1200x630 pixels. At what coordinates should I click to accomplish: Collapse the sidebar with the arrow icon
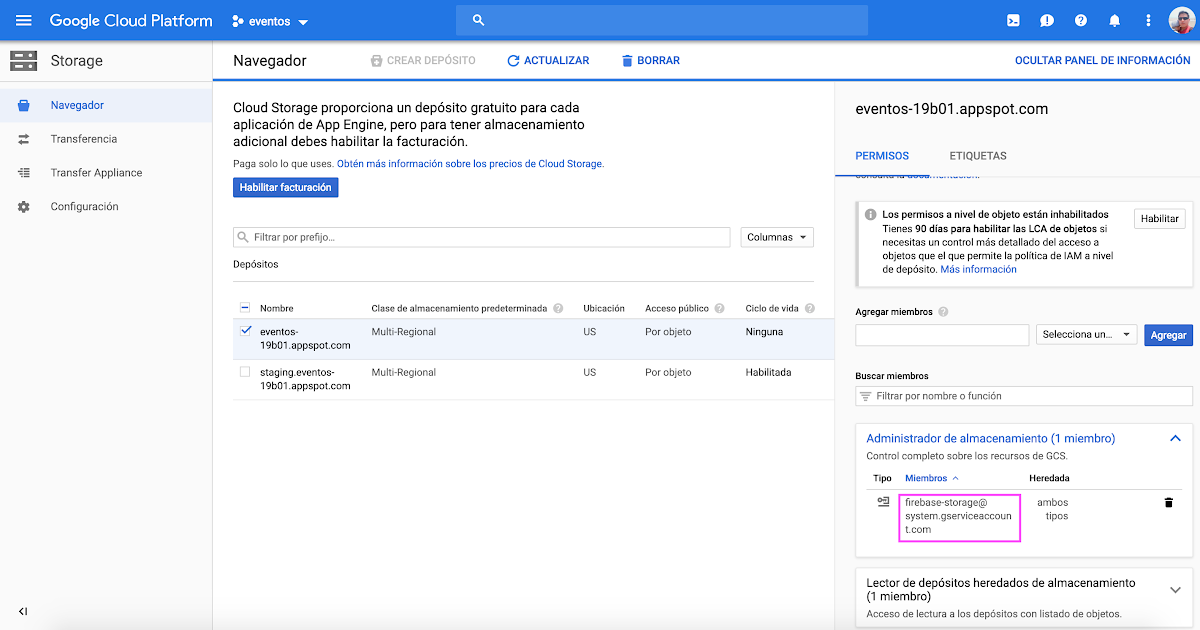pyautogui.click(x=23, y=611)
